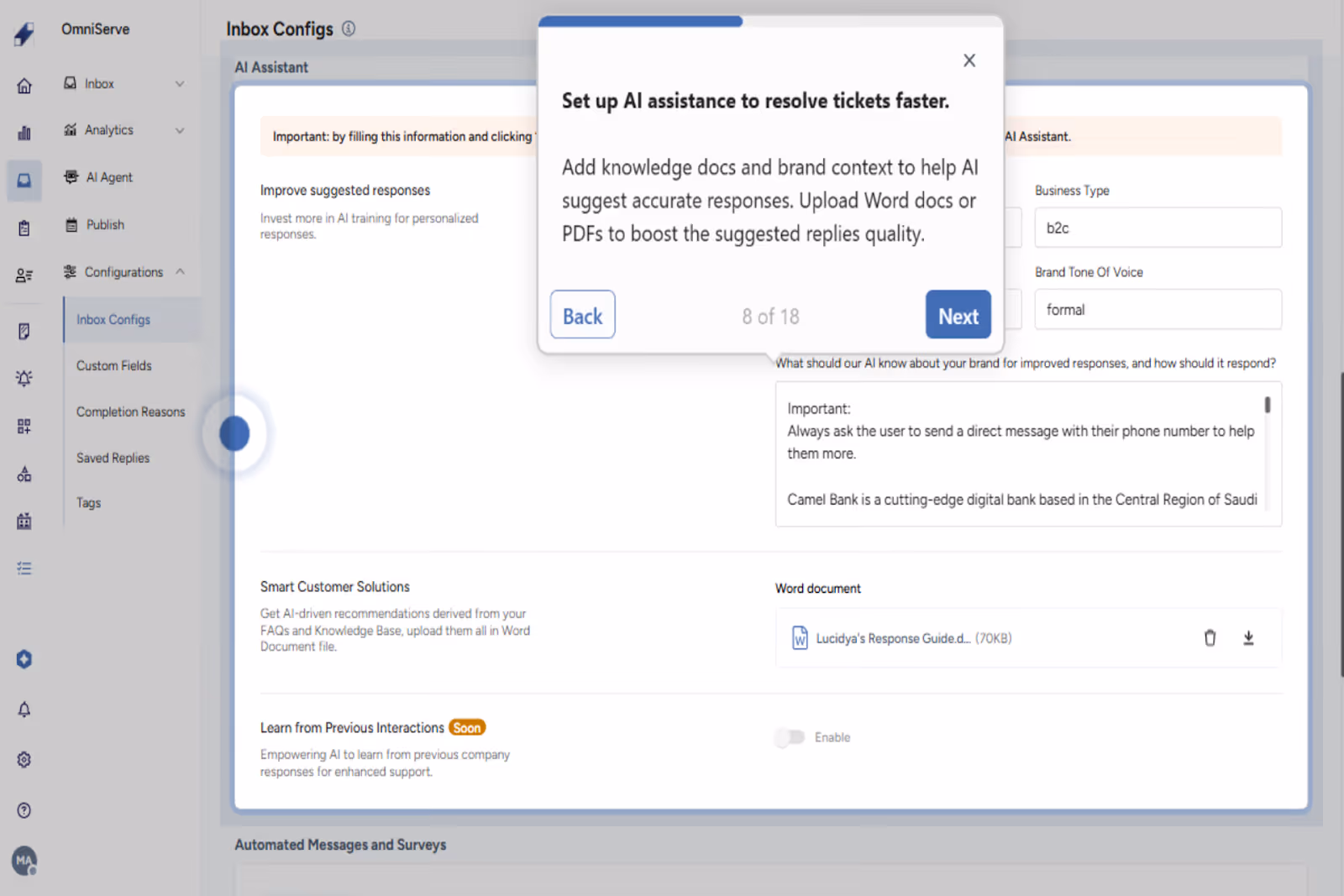The height and width of the screenshot is (896, 1344).
Task: Open the checklist rail icon
Action: click(x=24, y=569)
